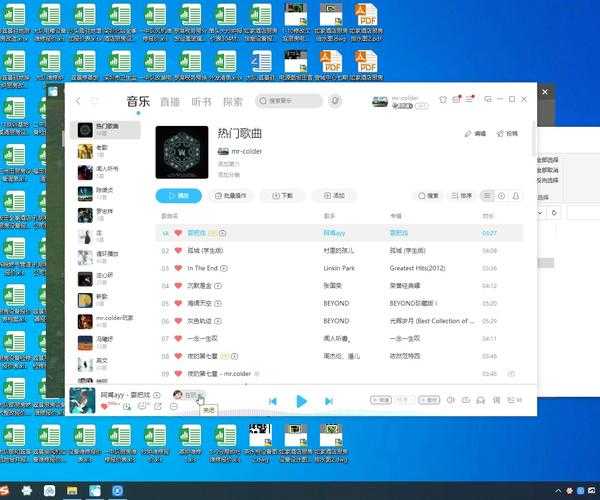This screenshot has width=600, height=500.
Task: Click the music search input field
Action: (289, 101)
